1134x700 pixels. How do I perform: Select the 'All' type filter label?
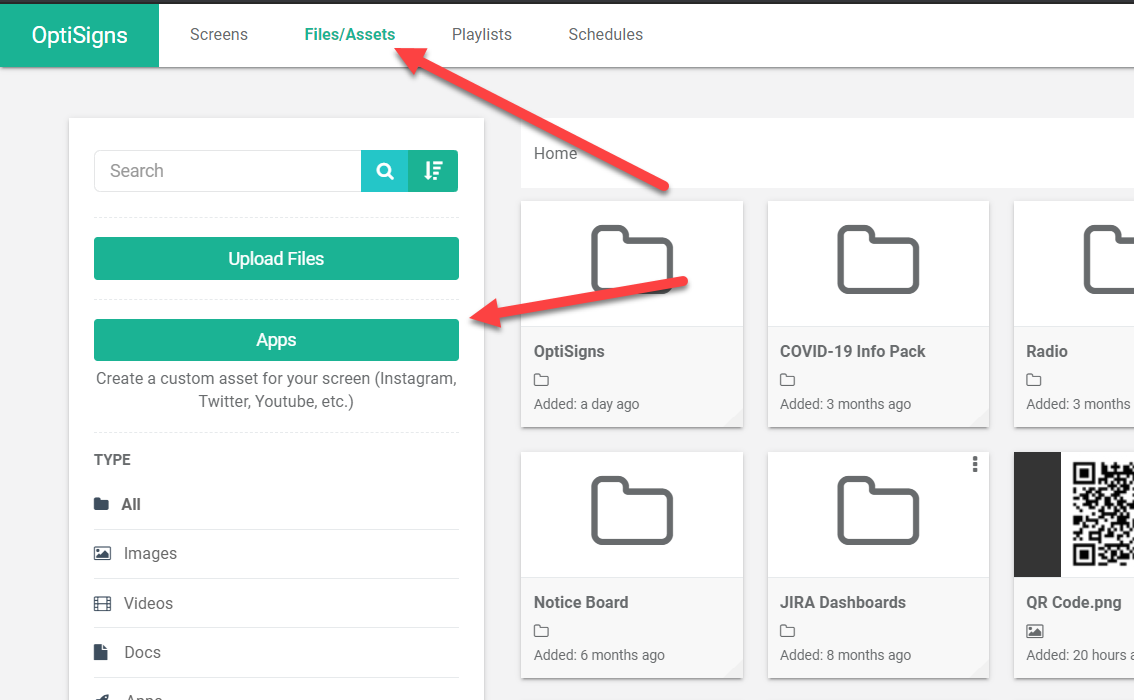[131, 504]
